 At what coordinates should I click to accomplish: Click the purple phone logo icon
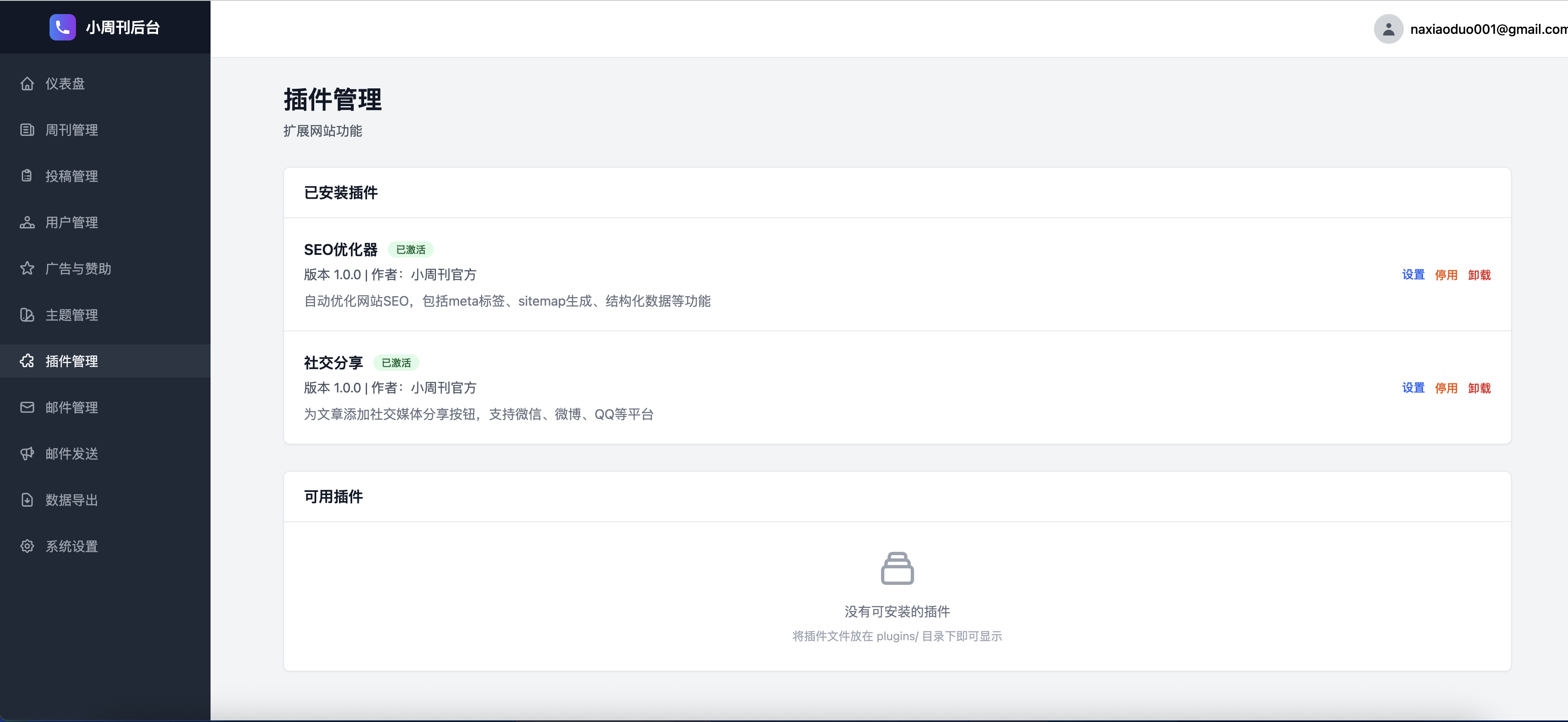tap(62, 27)
